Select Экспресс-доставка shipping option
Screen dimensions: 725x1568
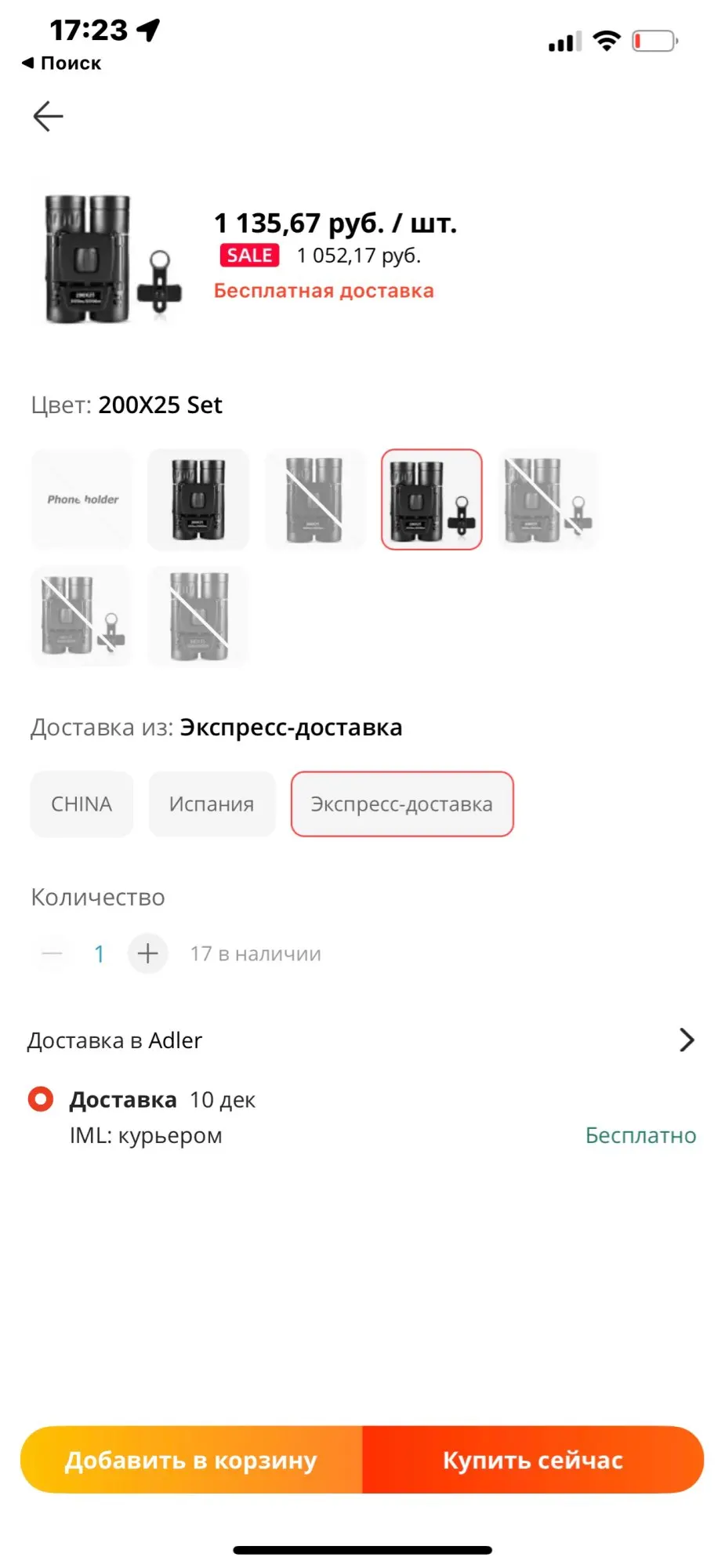402,804
